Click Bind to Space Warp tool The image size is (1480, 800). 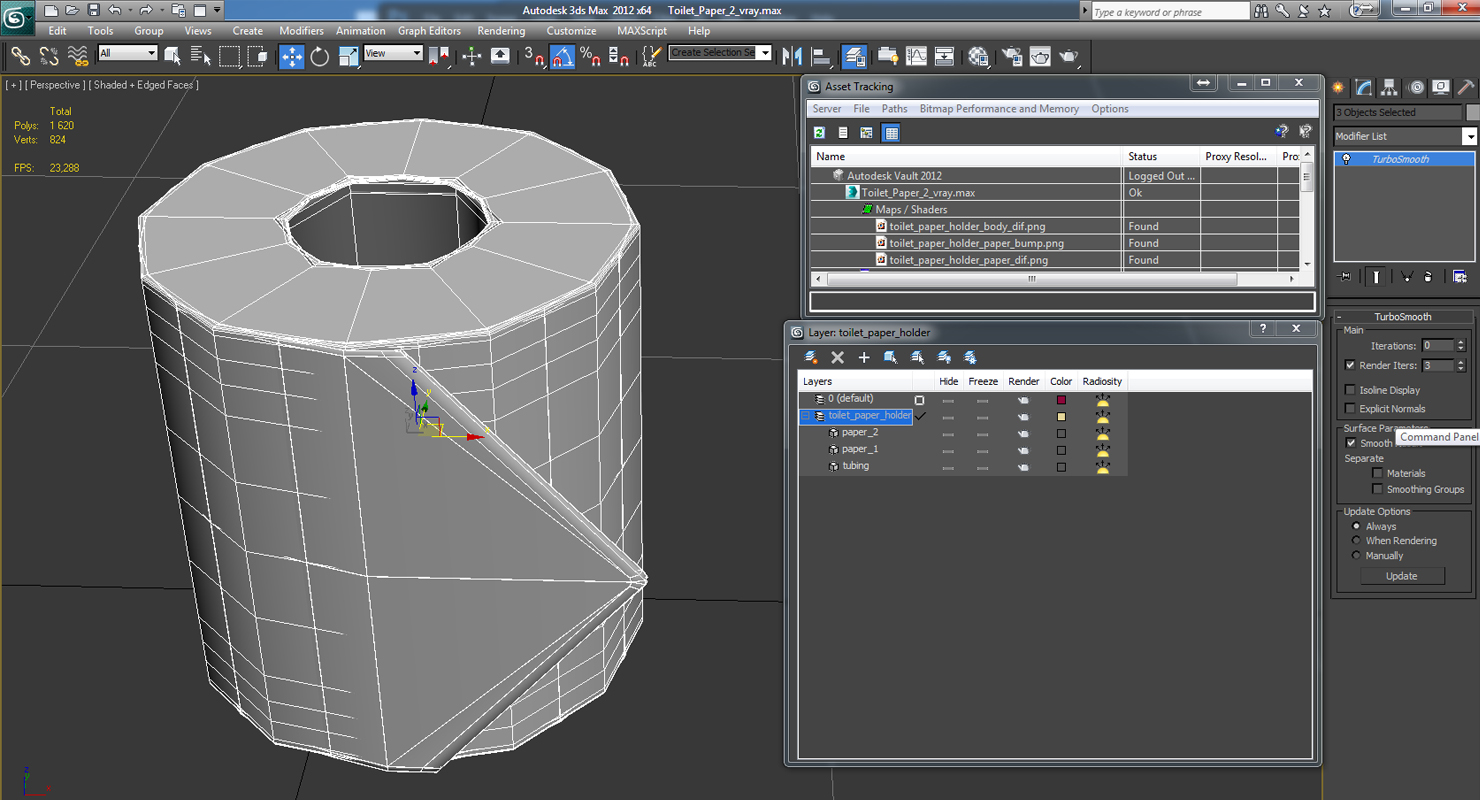pyautogui.click(x=77, y=56)
